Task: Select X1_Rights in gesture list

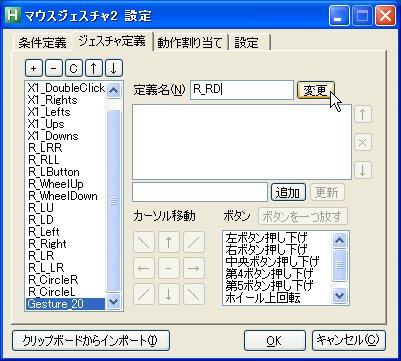Action: pyautogui.click(x=66, y=100)
